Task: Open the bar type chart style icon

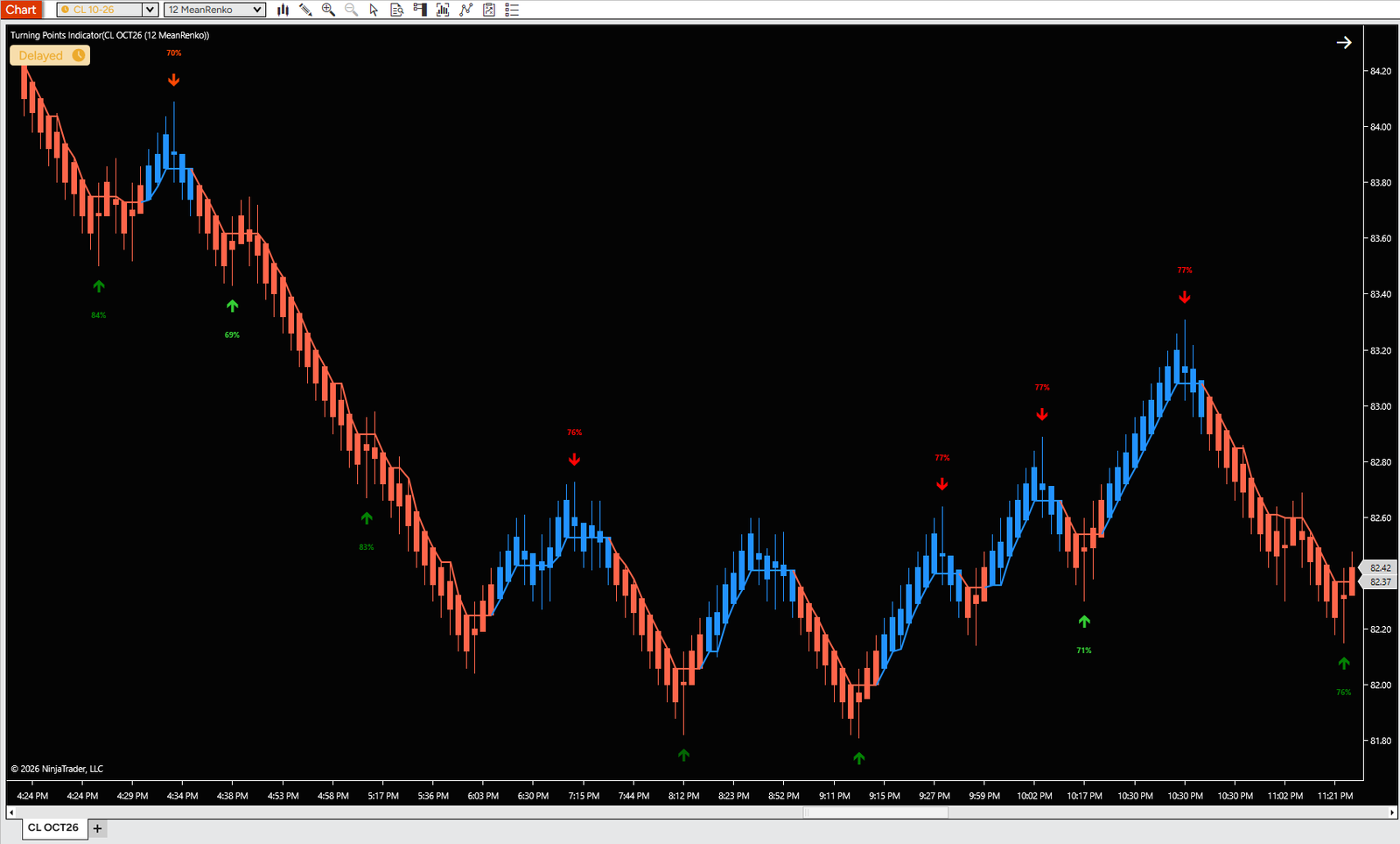Action: click(x=283, y=10)
